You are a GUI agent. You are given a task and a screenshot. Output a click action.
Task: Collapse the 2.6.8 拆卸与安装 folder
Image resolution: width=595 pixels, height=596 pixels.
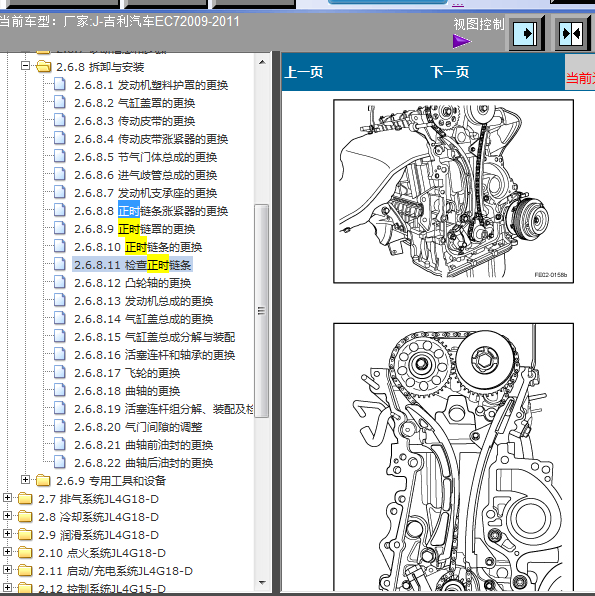click(x=25, y=66)
